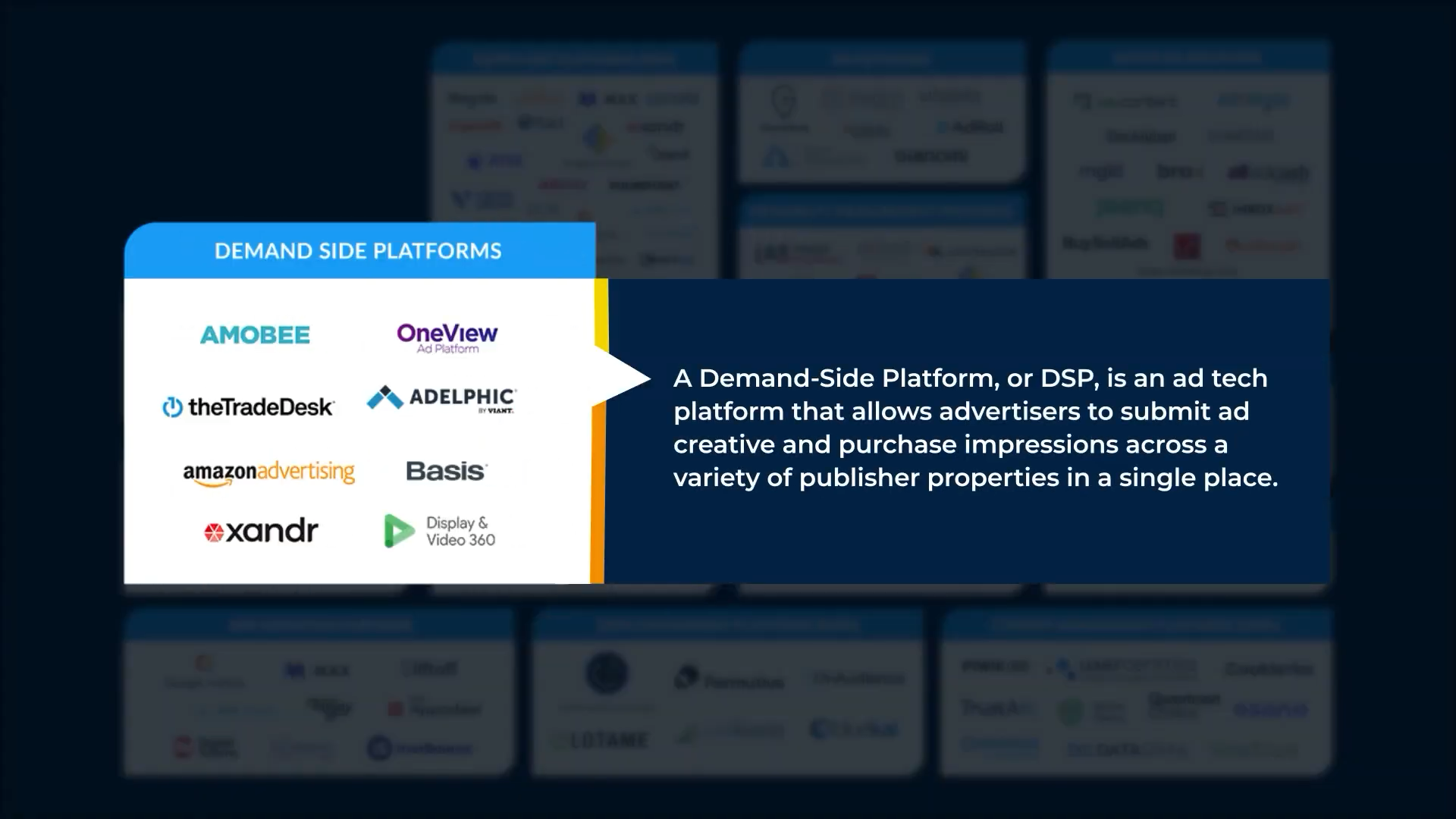
Task: Click the DSP definition paragraph text
Action: 975,428
